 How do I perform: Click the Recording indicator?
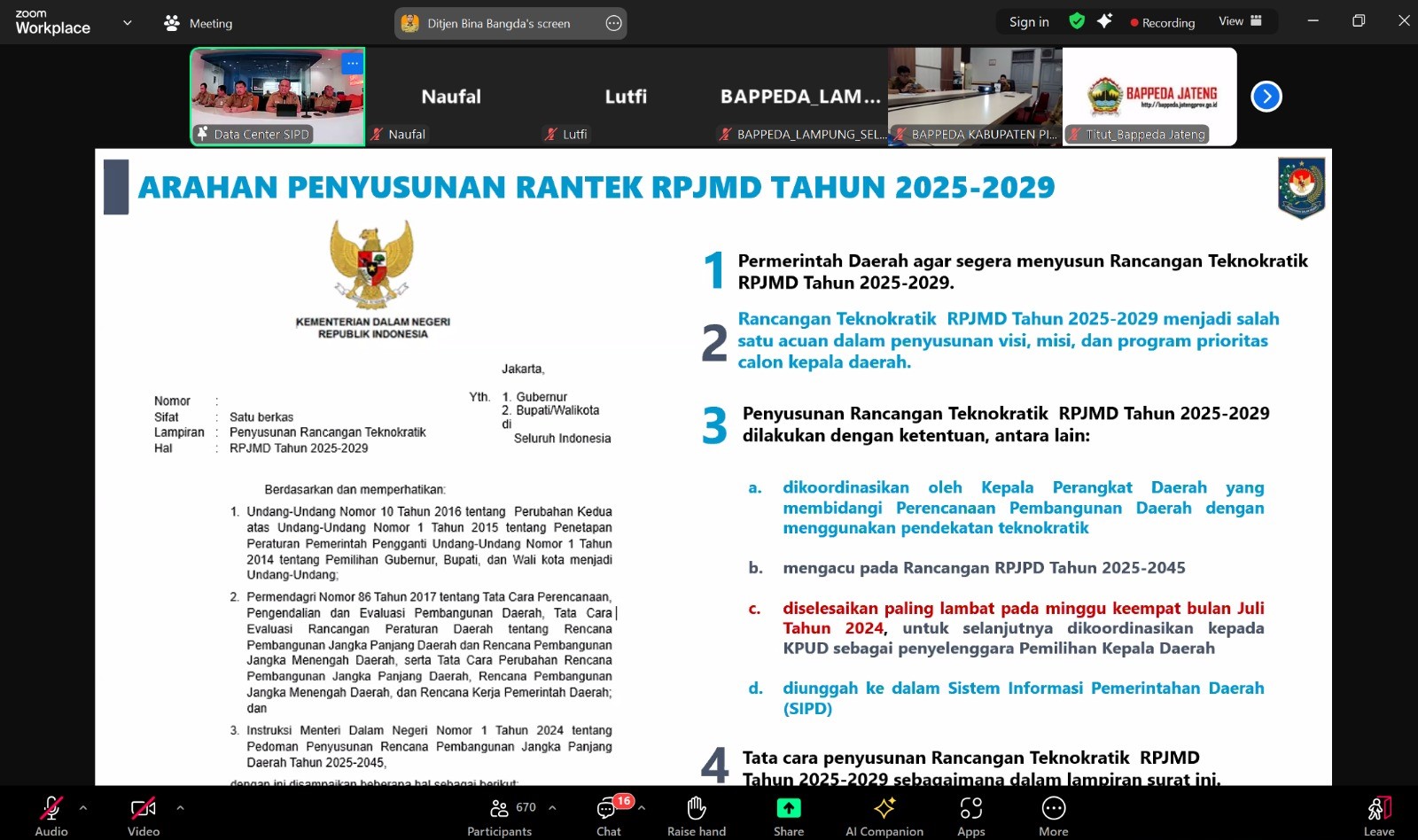(1163, 23)
